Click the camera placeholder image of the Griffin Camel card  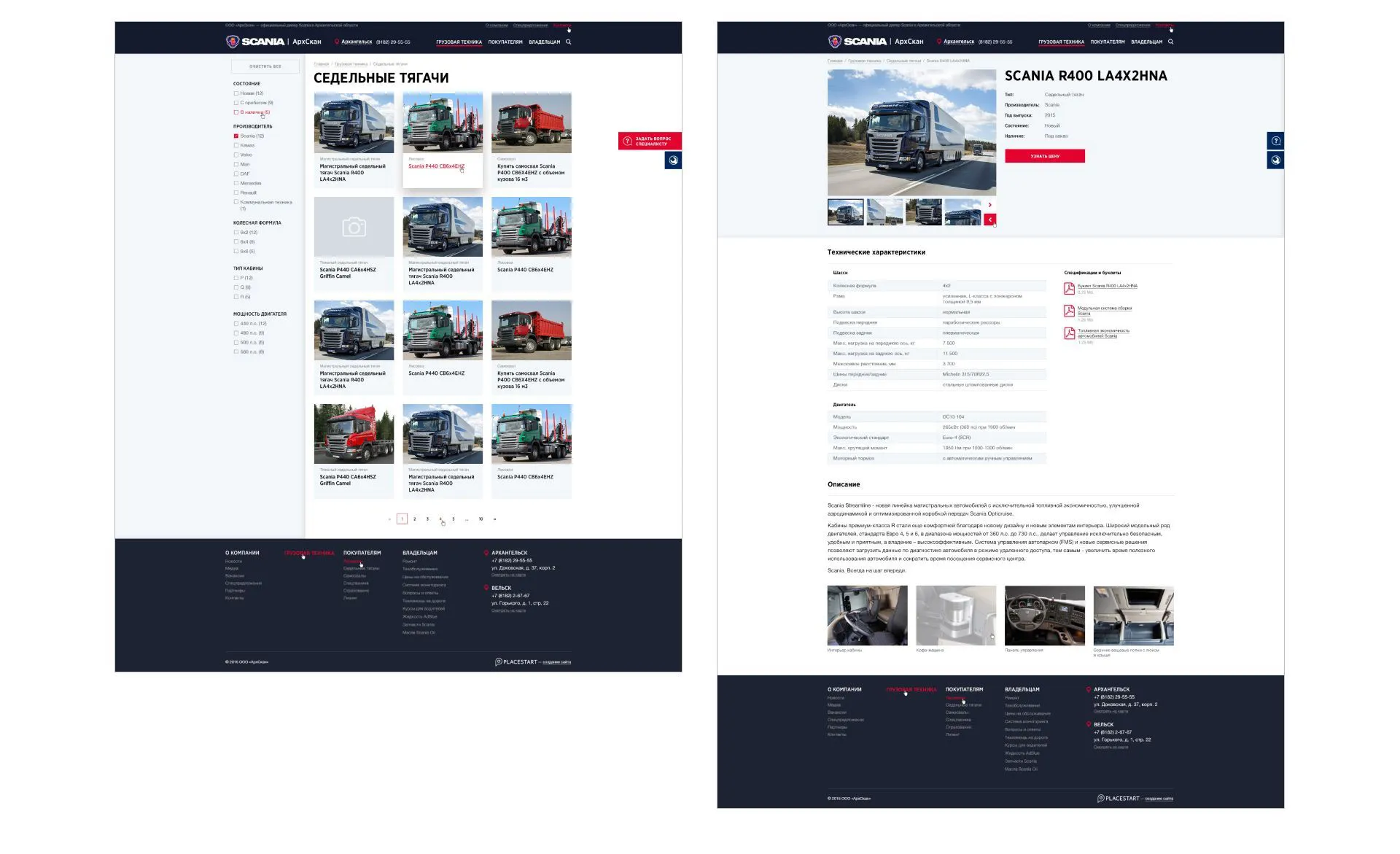click(x=354, y=227)
